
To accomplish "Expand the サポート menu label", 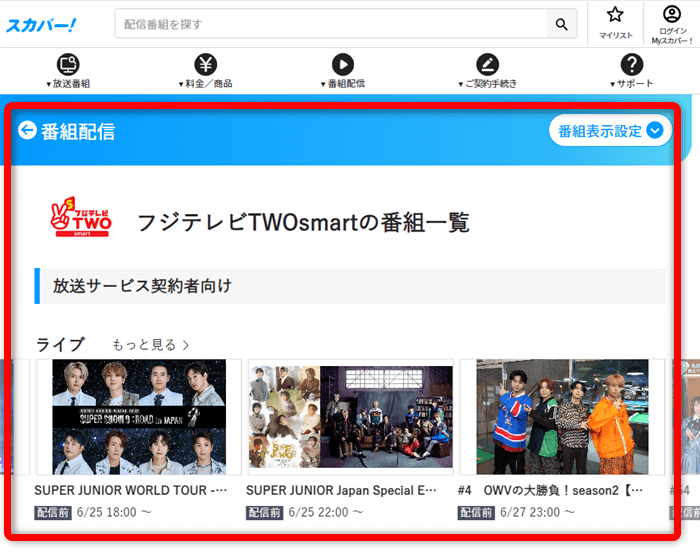I will click(x=632, y=84).
